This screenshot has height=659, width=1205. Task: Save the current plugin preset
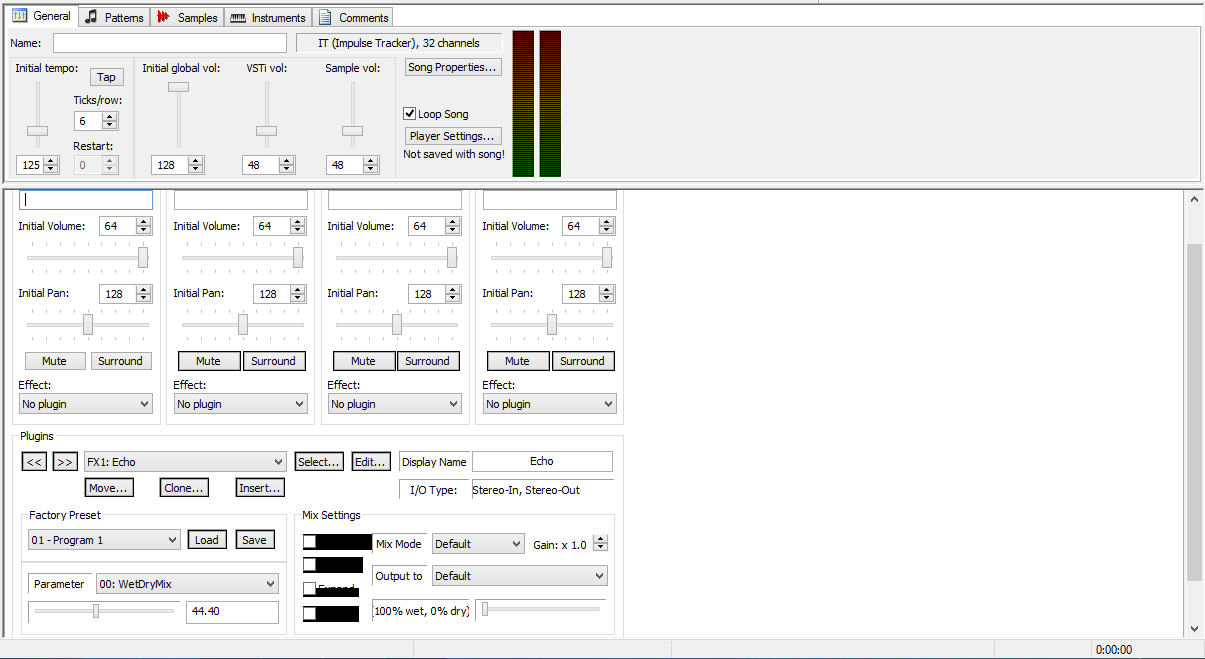click(255, 540)
